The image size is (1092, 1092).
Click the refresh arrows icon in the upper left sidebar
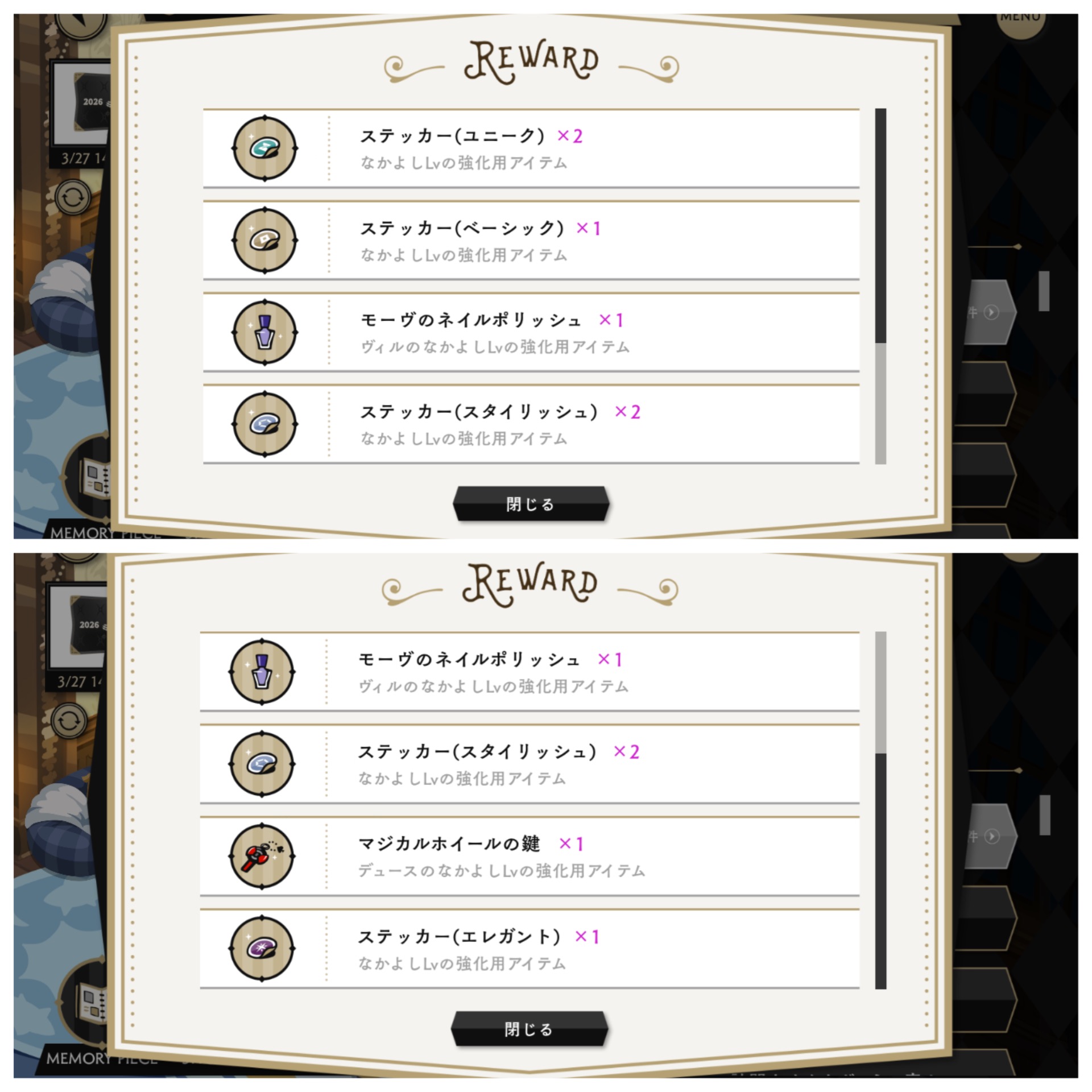(x=73, y=198)
